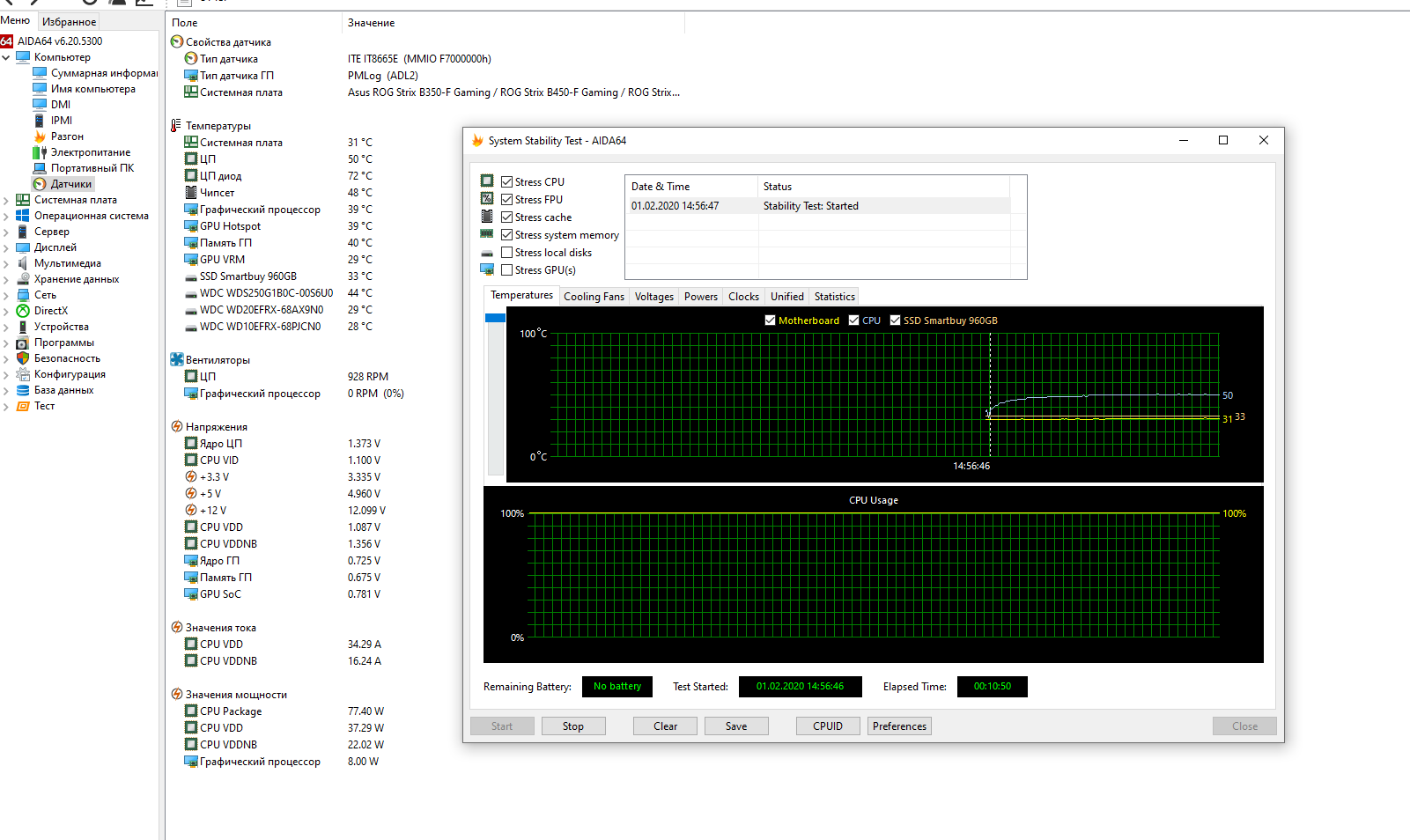The height and width of the screenshot is (840, 1410).
Task: Switch to the Unified tab
Action: pos(787,297)
